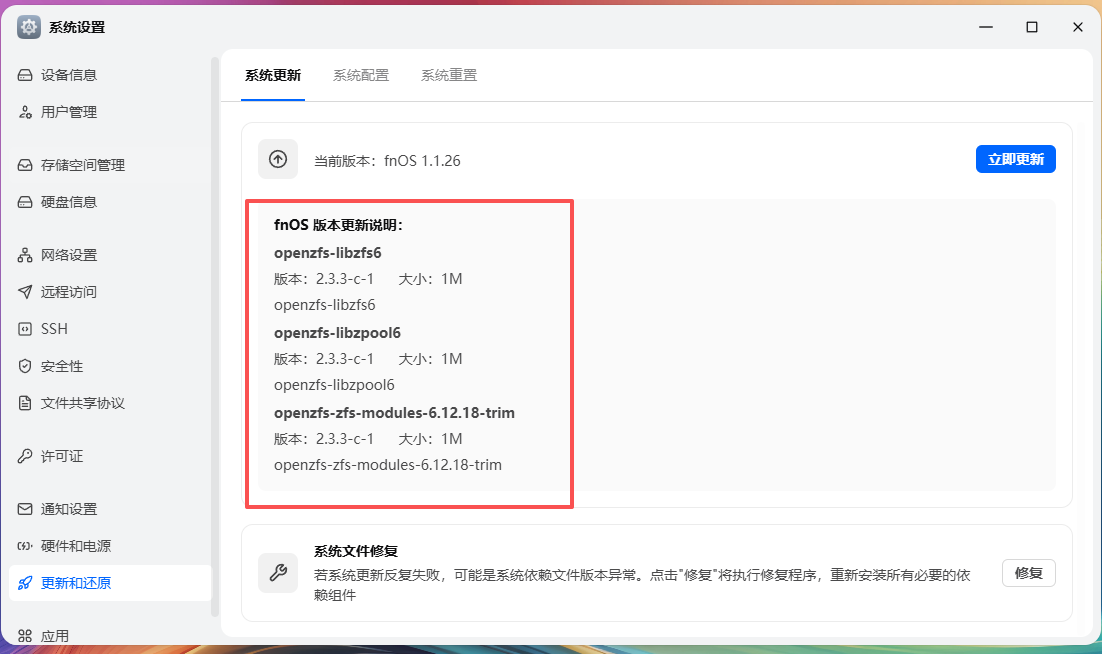Click the upload arrow version icon

pos(277,158)
